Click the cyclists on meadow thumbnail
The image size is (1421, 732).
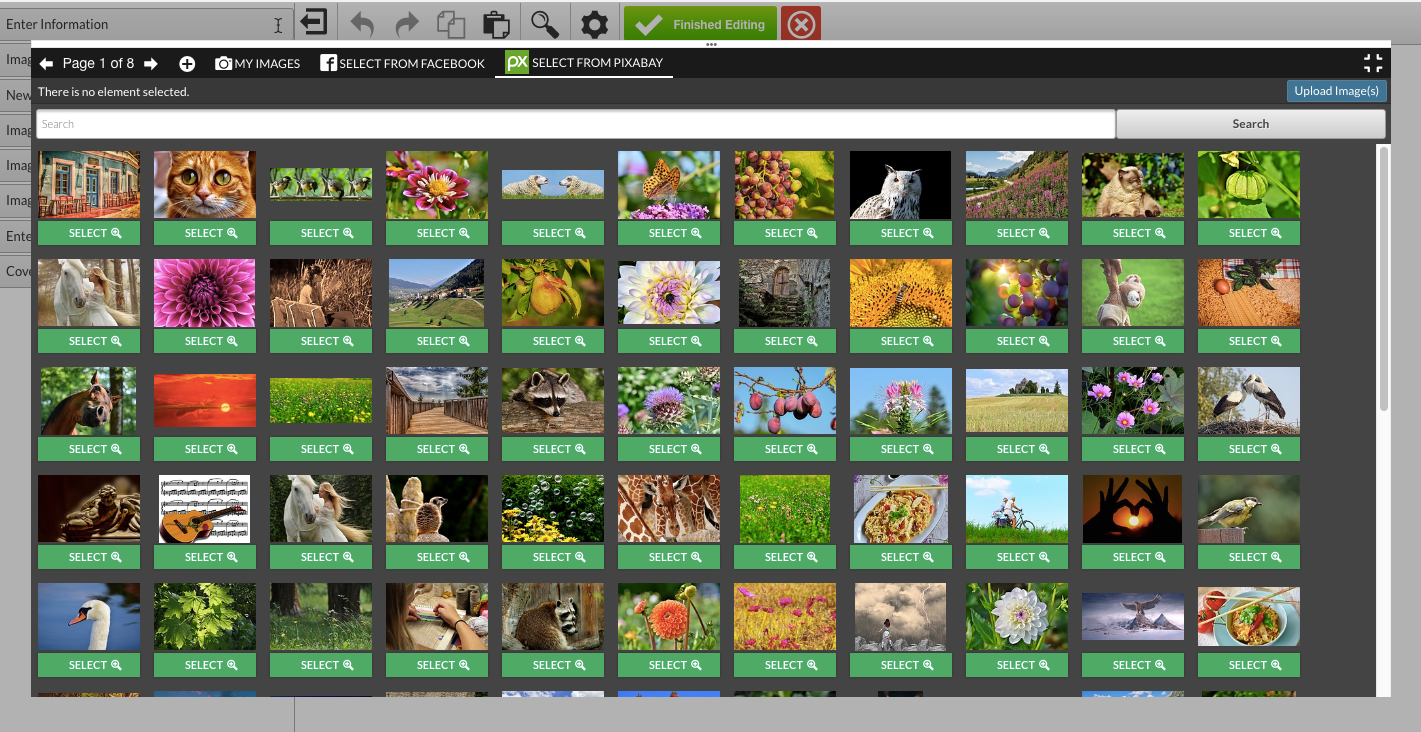tap(1017, 509)
